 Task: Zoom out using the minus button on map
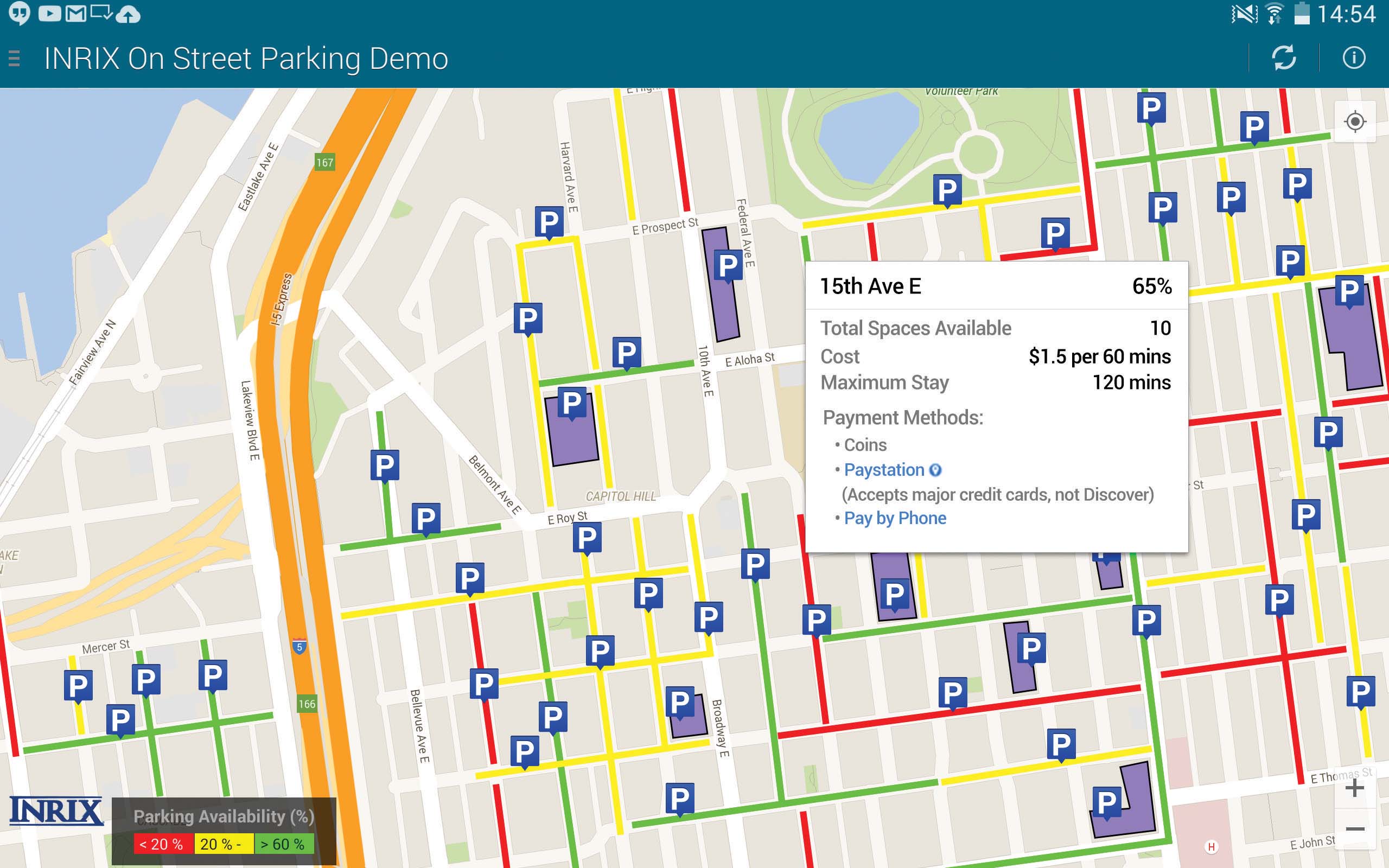click(x=1354, y=832)
